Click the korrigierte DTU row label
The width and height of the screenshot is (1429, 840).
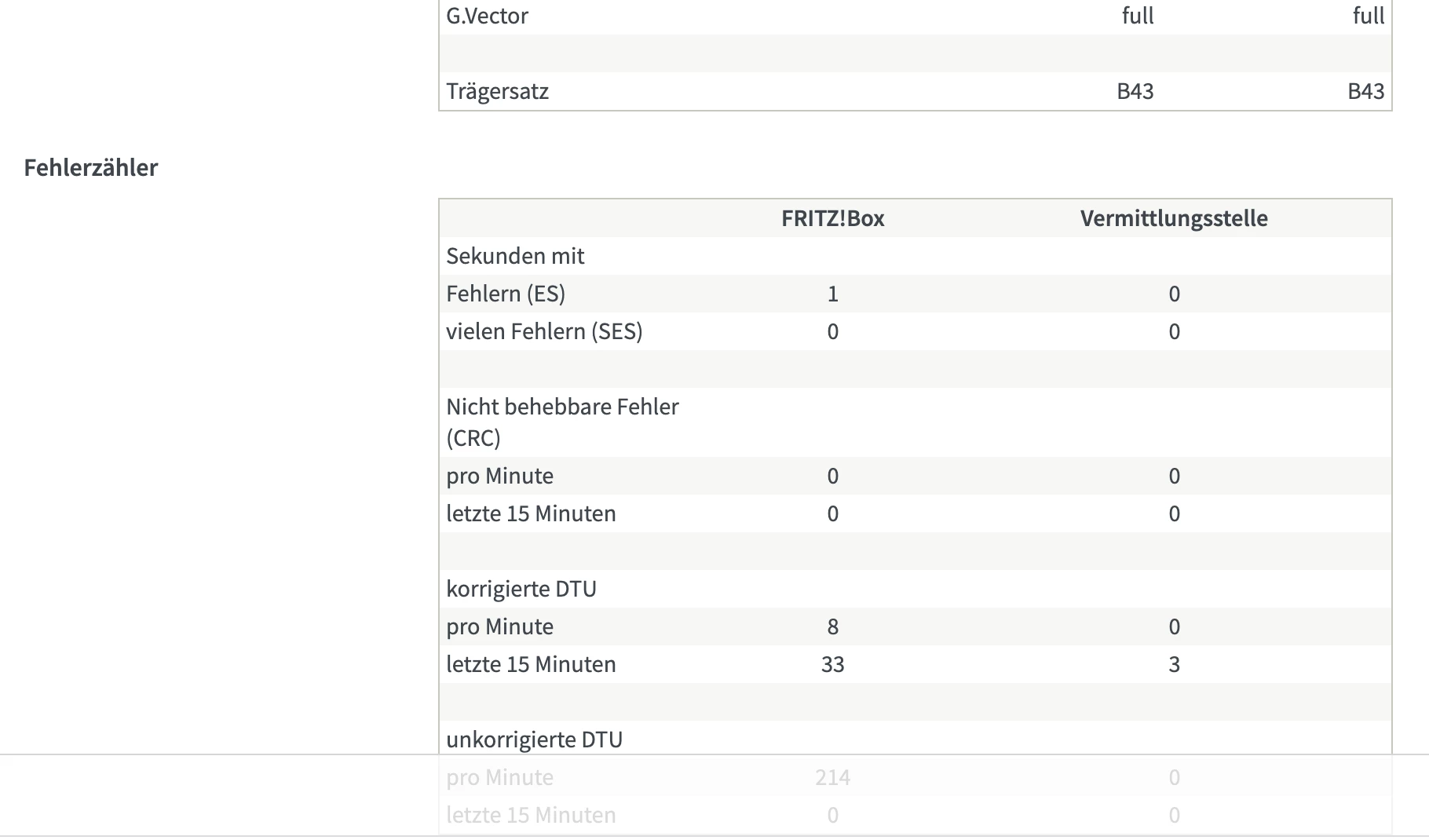coord(521,589)
